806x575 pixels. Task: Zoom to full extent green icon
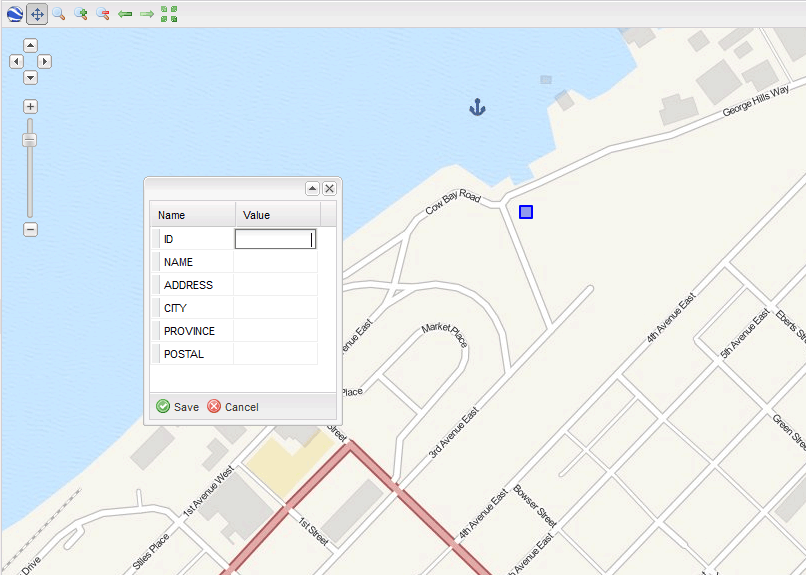click(169, 14)
